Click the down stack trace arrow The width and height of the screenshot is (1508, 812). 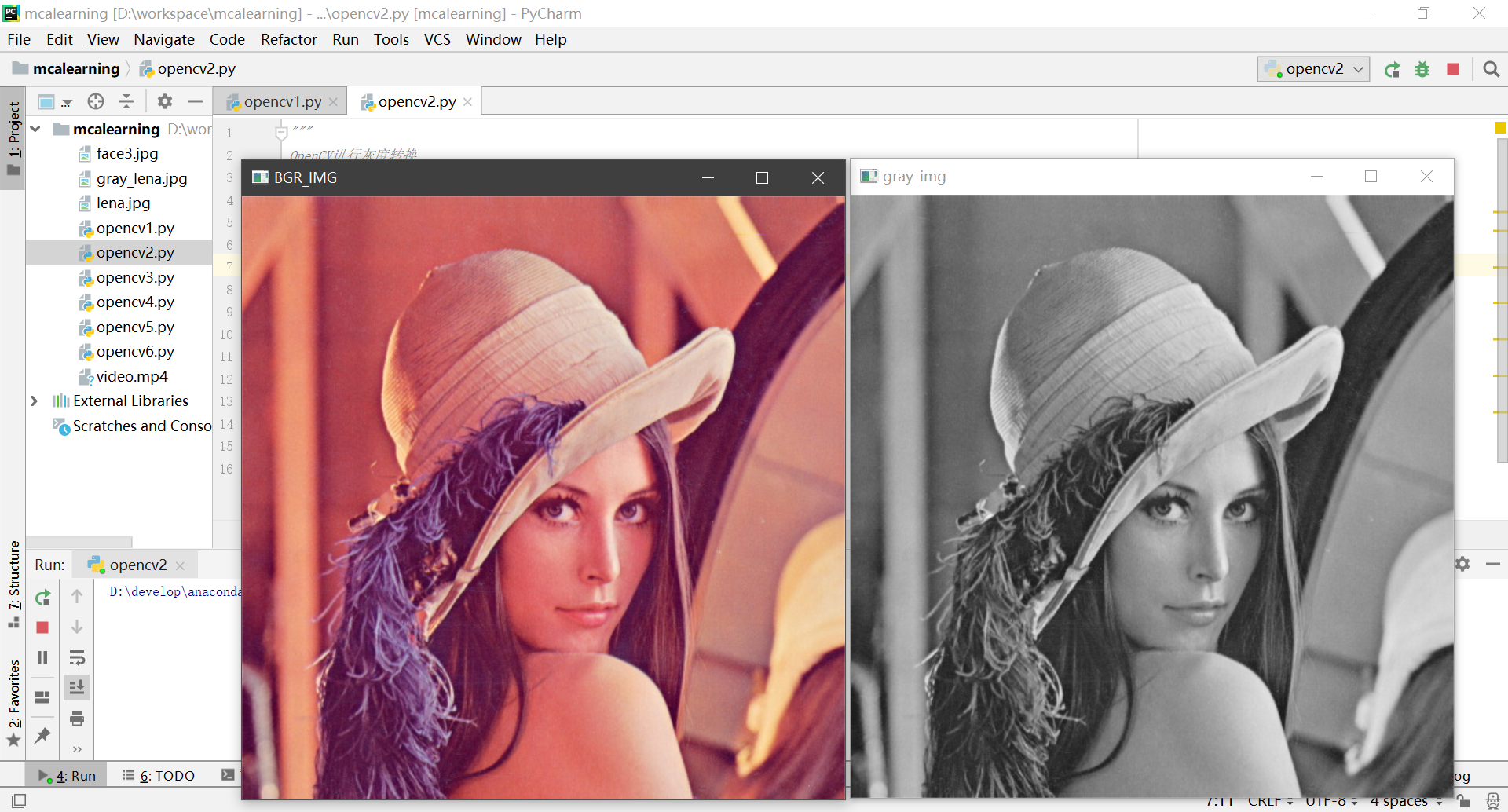coord(77,627)
